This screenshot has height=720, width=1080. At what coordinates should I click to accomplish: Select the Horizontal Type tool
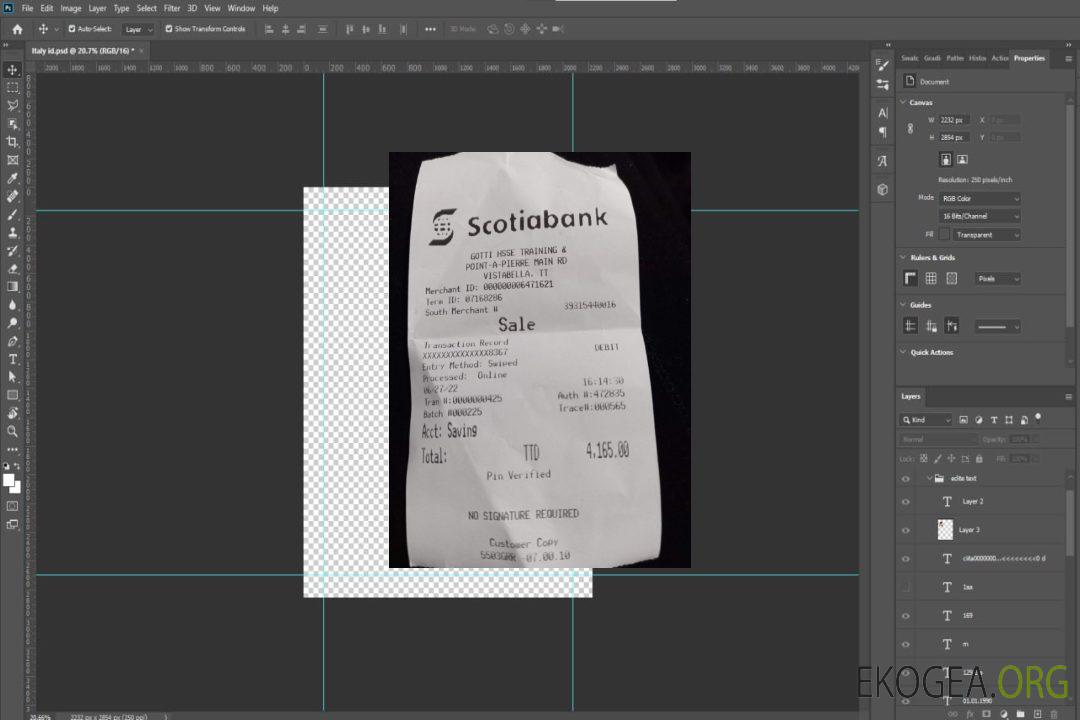point(13,358)
